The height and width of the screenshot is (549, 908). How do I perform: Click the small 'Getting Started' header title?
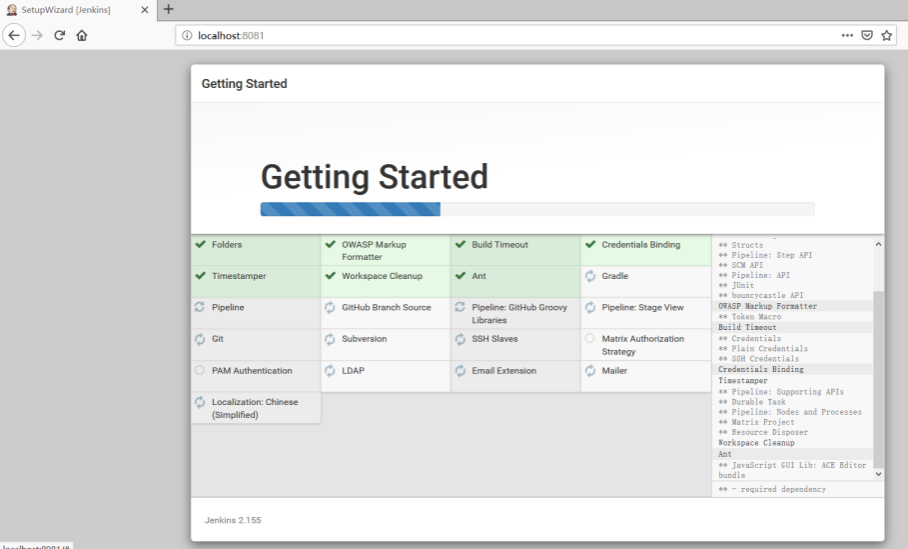tap(244, 84)
